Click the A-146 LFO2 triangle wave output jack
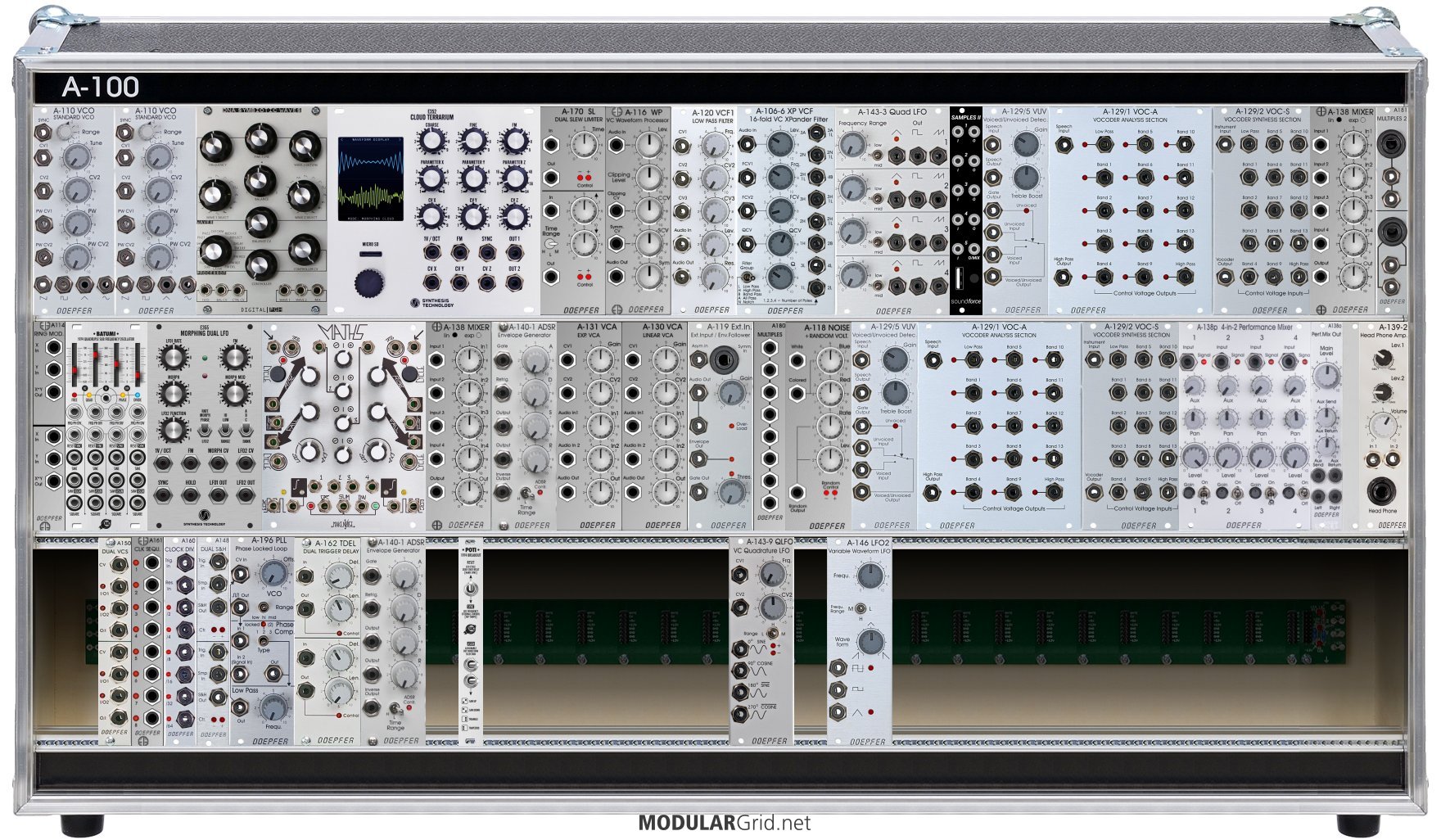This screenshot has height=840, width=1450. pos(838,712)
